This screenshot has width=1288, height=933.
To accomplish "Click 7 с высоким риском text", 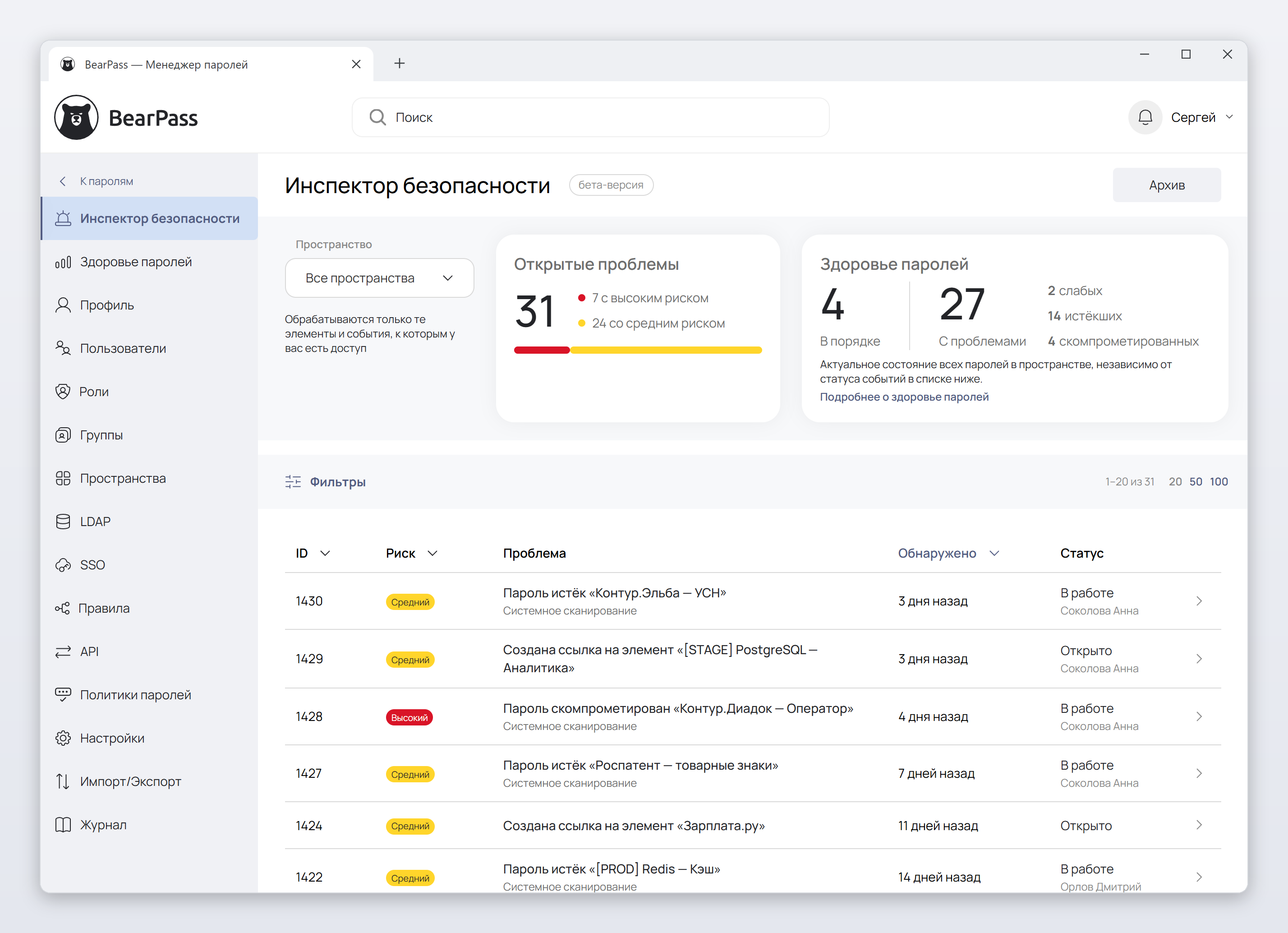I will click(650, 298).
